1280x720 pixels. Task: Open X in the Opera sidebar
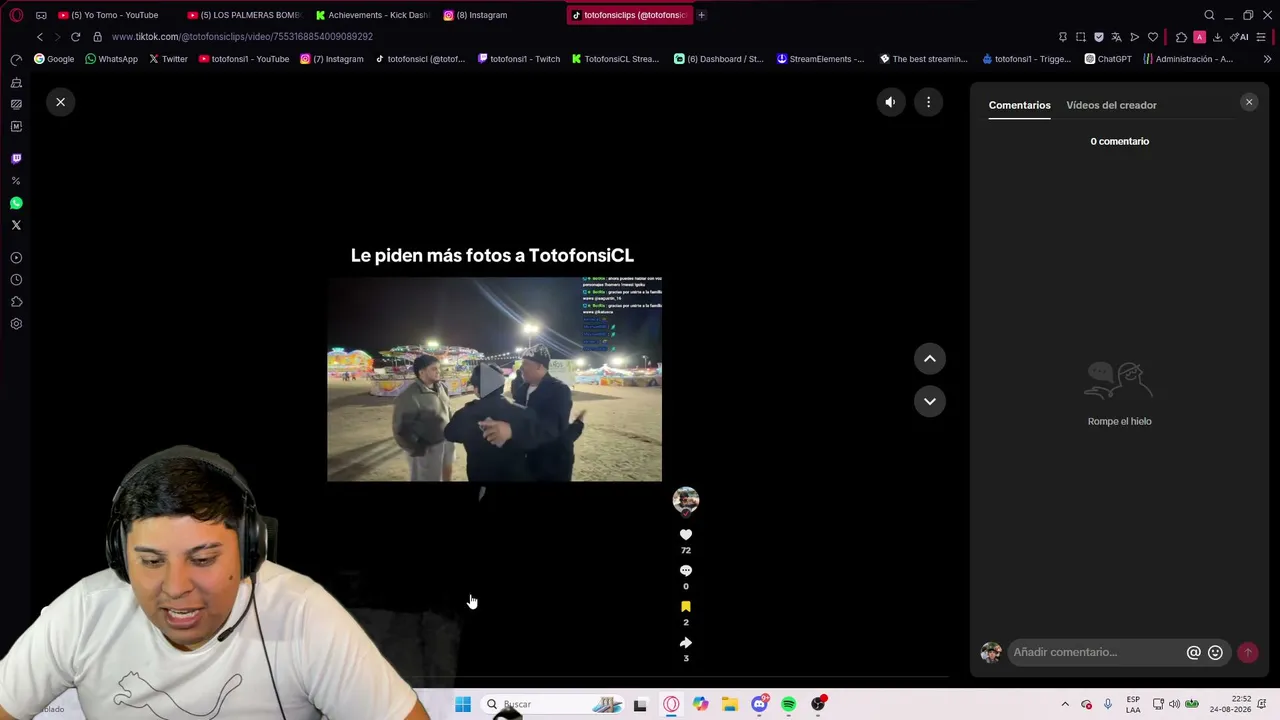[16, 225]
